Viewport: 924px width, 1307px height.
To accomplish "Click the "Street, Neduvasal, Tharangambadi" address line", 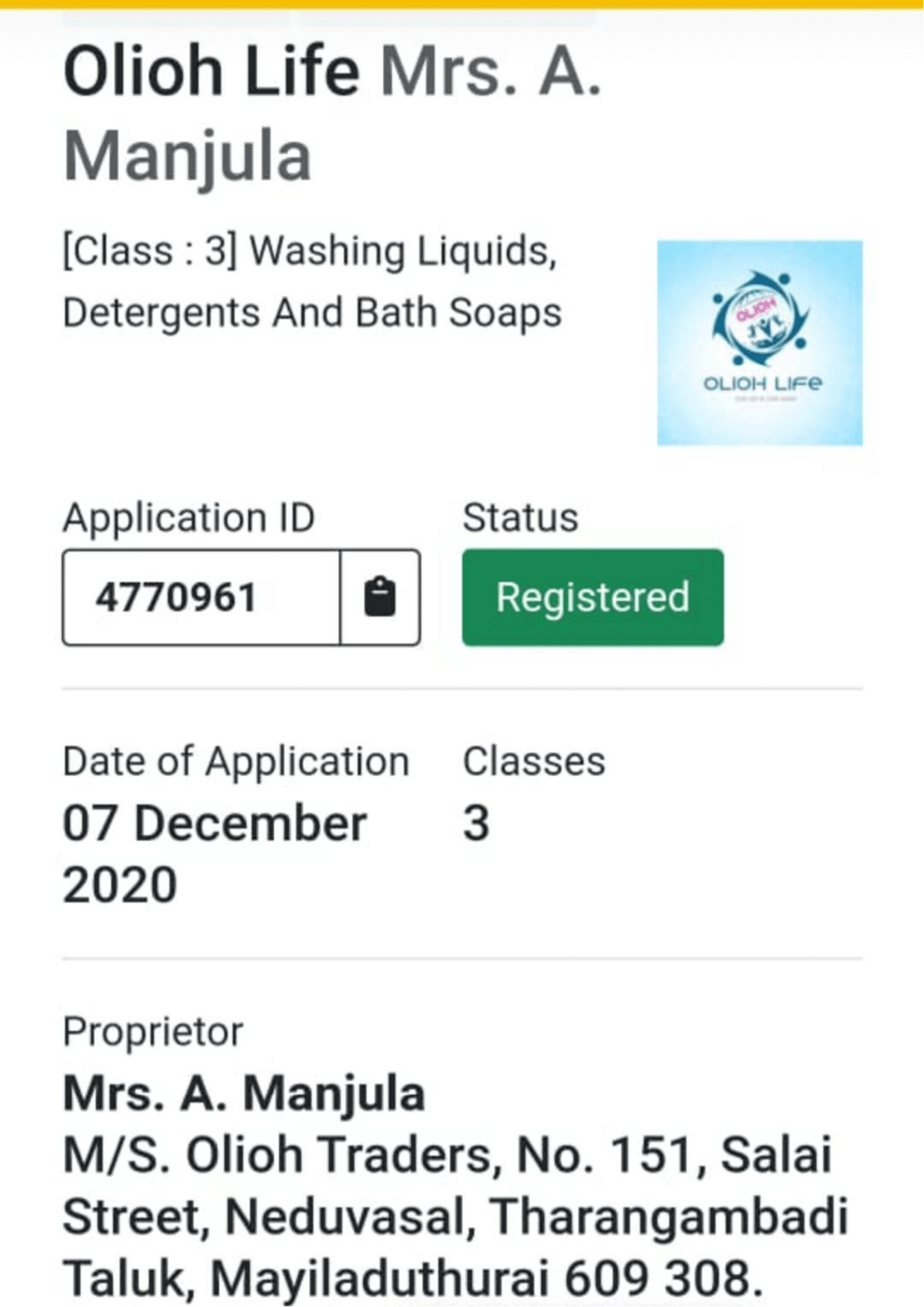I will pyautogui.click(x=454, y=1216).
